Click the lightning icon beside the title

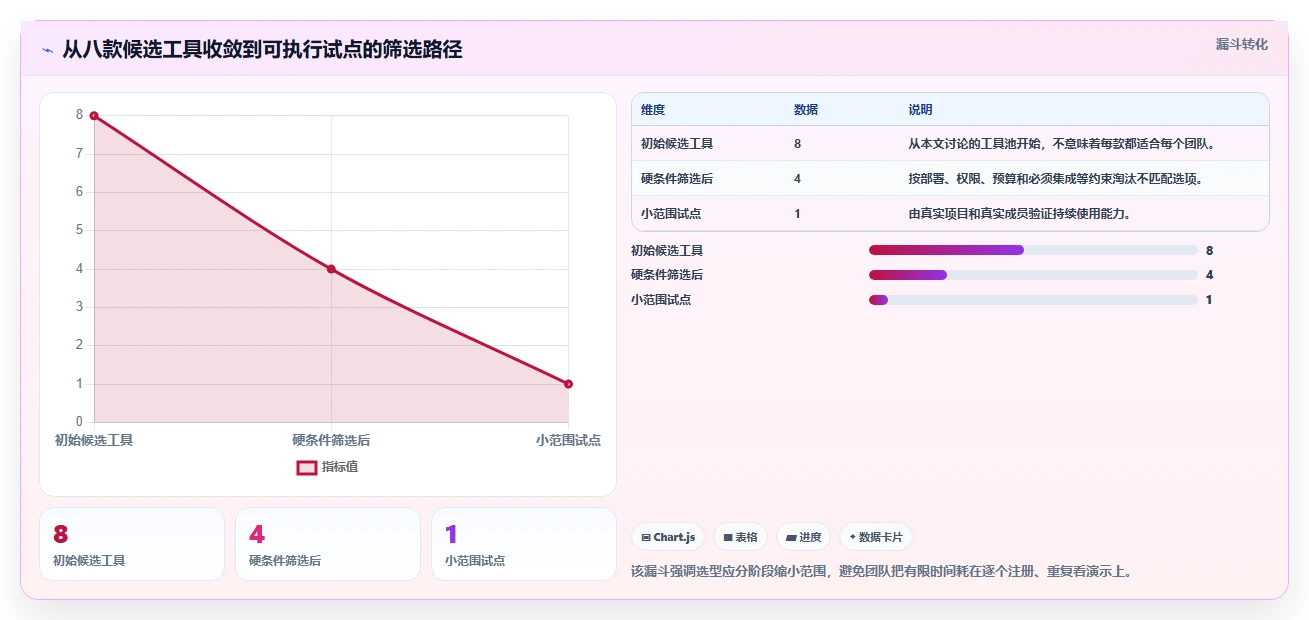click(47, 50)
